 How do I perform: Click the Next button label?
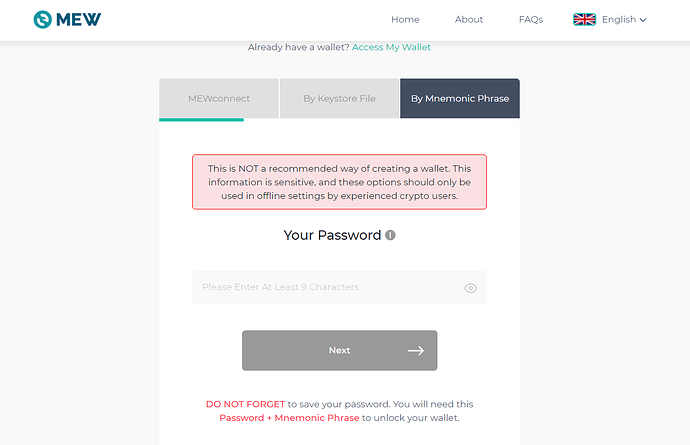(x=339, y=350)
